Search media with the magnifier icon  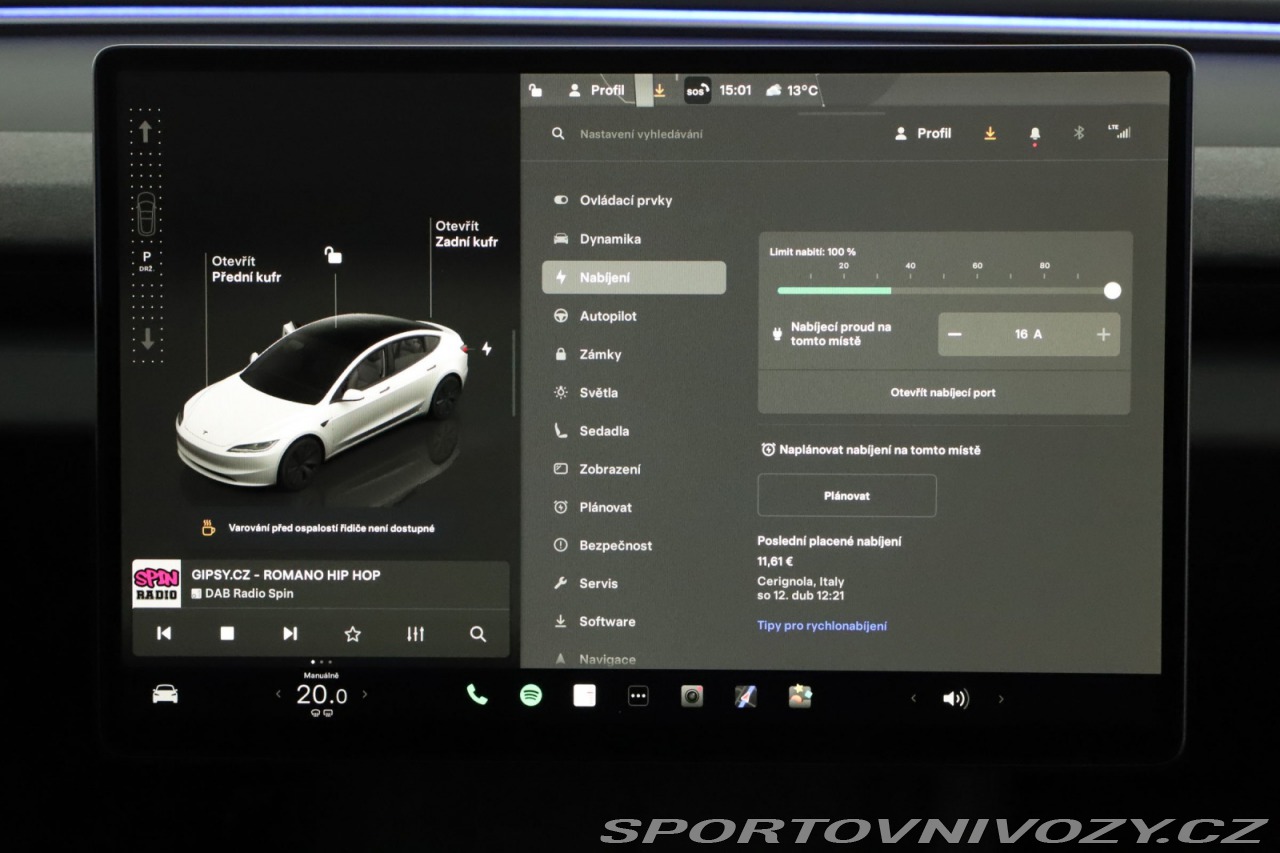(x=478, y=634)
